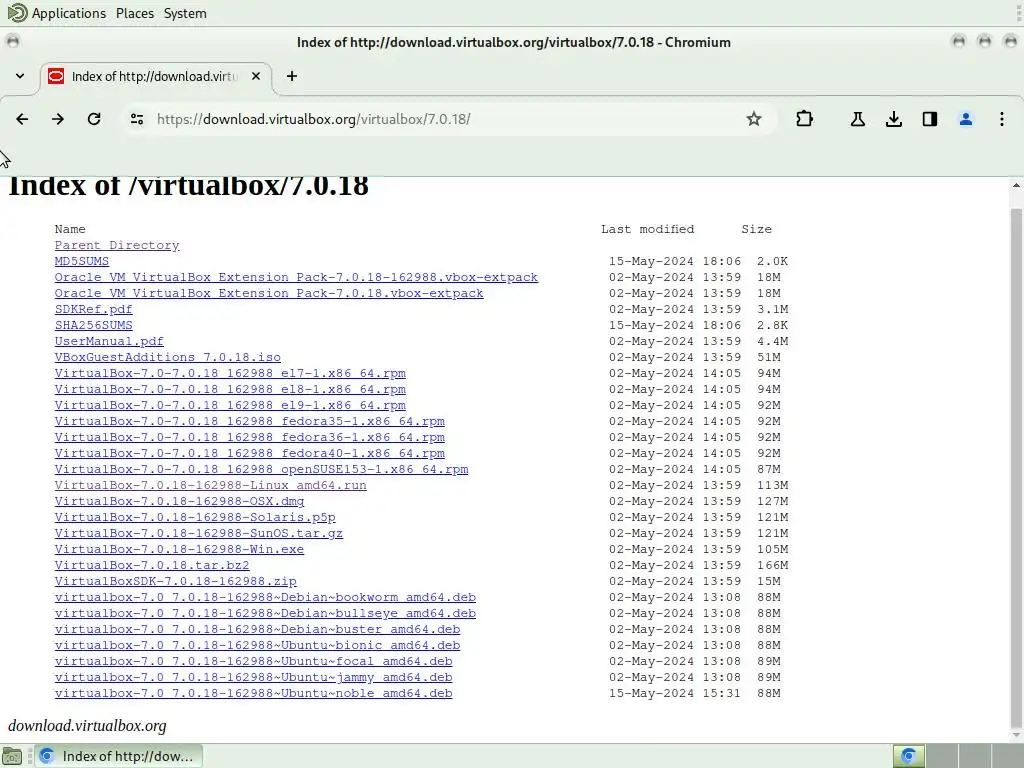Open the Places menu
This screenshot has width=1024, height=768.
pos(135,13)
